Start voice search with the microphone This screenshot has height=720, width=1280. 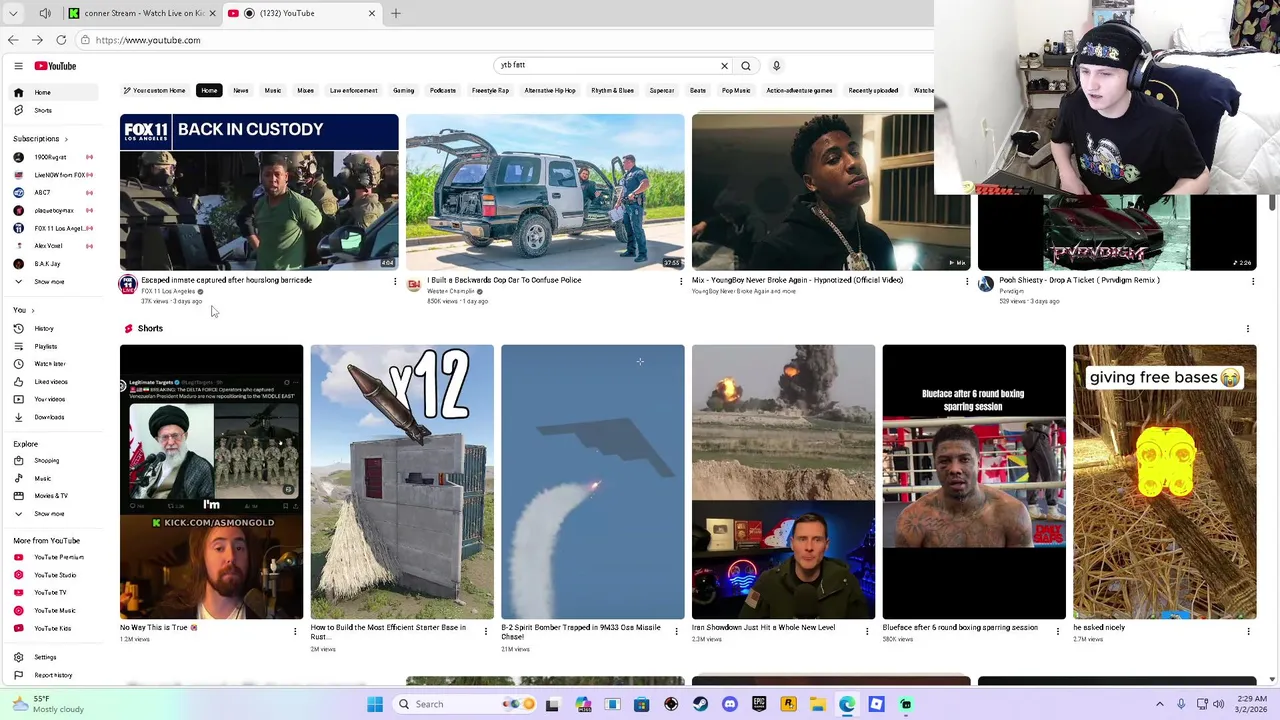(776, 66)
